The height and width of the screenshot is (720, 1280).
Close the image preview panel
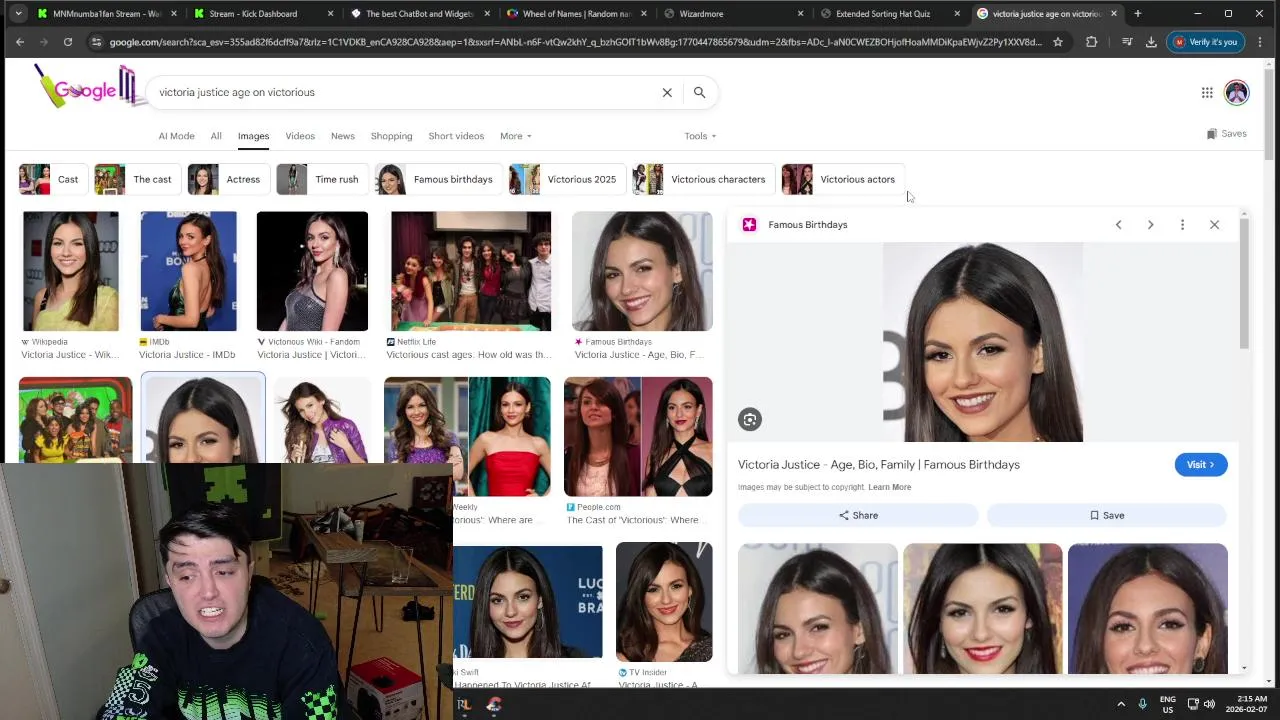tap(1214, 225)
